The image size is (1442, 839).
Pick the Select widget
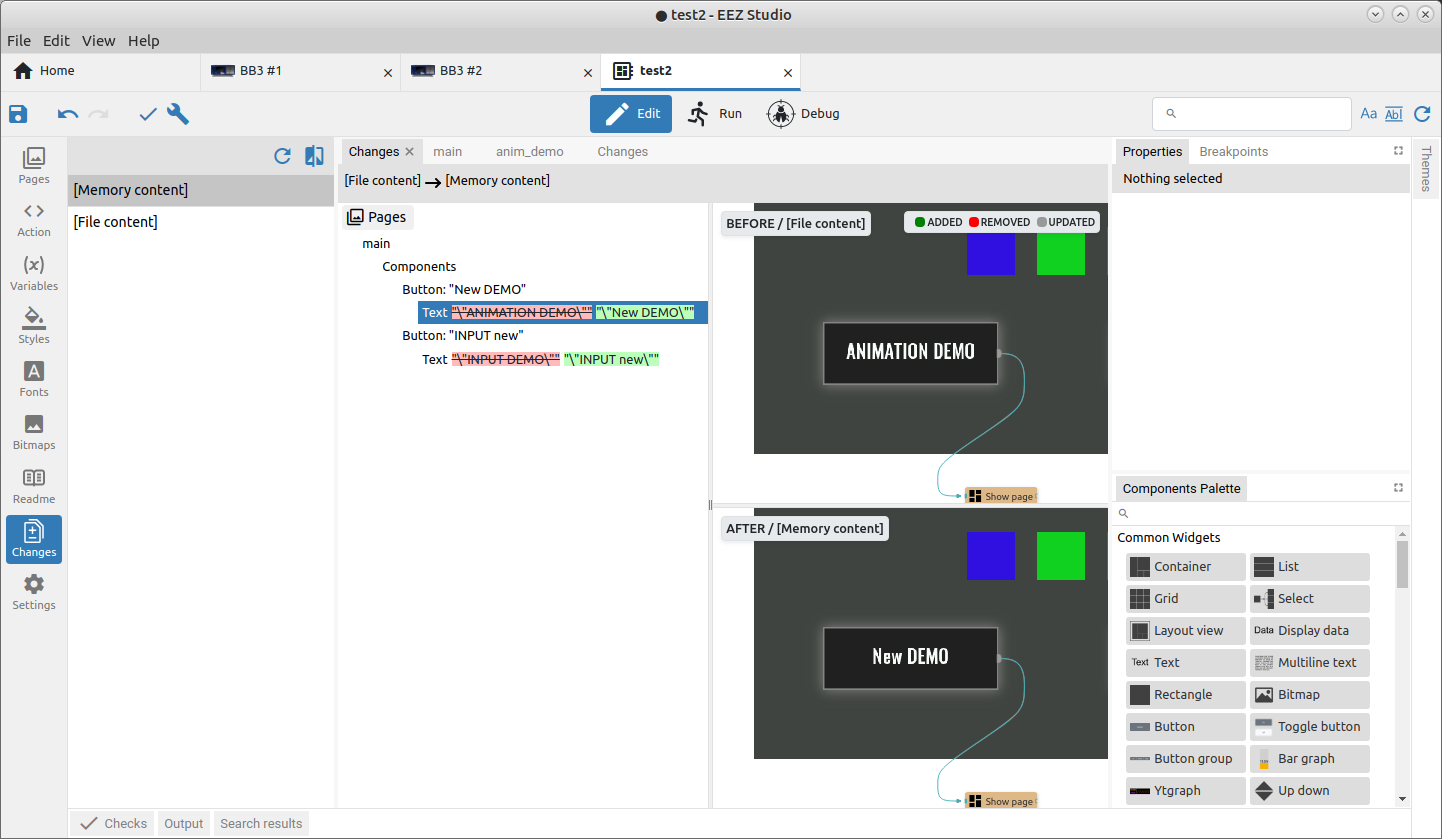[1310, 599]
